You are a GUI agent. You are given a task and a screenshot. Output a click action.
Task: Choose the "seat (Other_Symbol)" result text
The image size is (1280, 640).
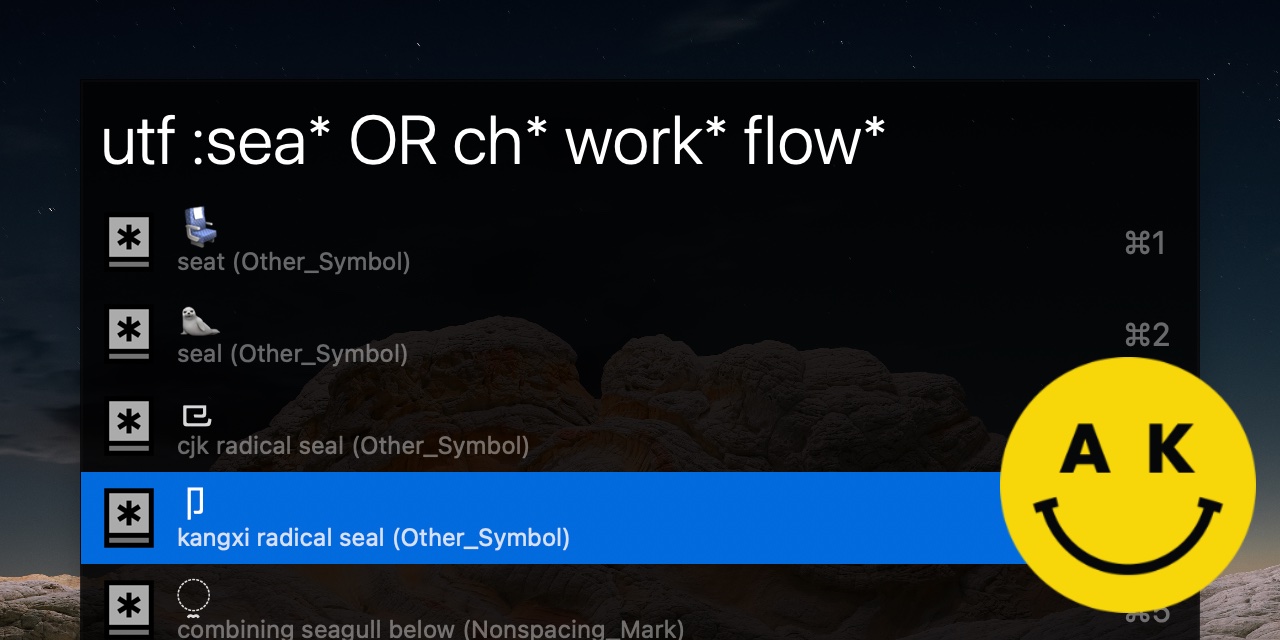293,262
